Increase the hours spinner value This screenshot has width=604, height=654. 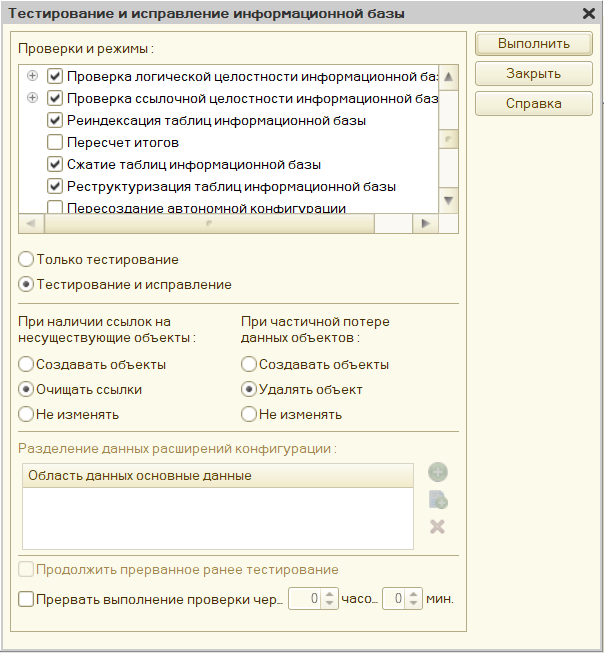(330, 595)
